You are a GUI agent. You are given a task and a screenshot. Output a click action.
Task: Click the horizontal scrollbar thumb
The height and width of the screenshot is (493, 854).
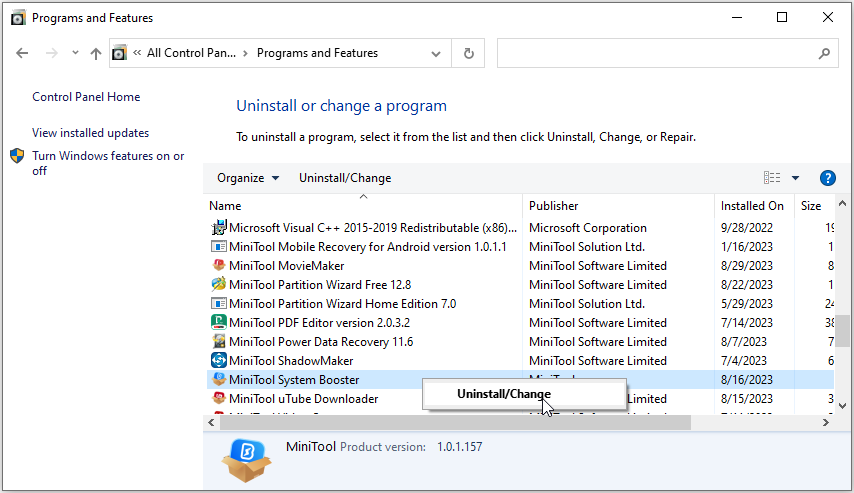[x=455, y=422]
